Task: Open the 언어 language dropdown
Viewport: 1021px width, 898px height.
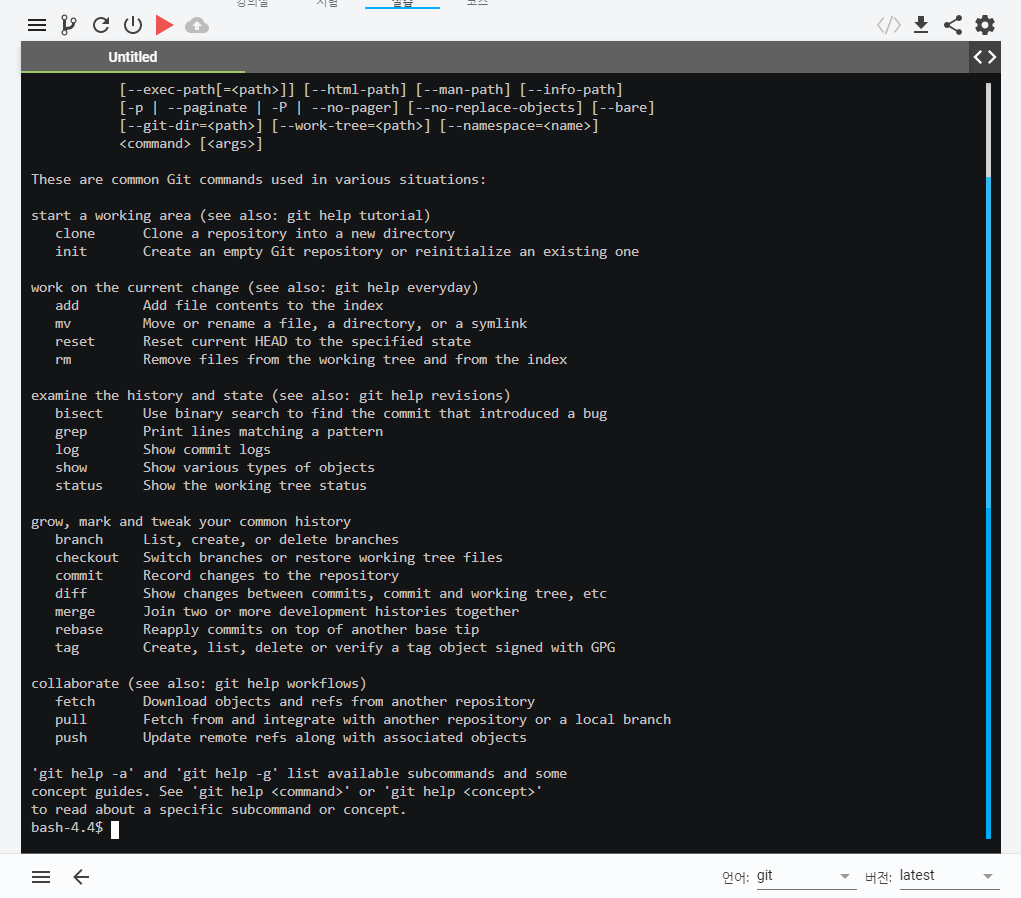Action: tap(806, 876)
